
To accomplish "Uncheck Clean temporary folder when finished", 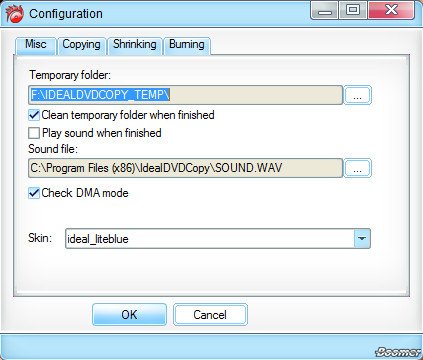I will click(34, 115).
